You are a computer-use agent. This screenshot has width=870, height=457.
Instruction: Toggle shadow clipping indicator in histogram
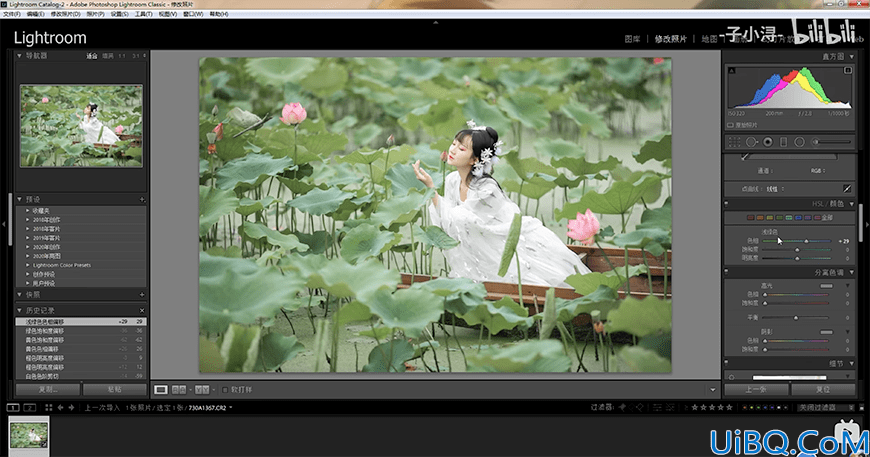(x=732, y=70)
